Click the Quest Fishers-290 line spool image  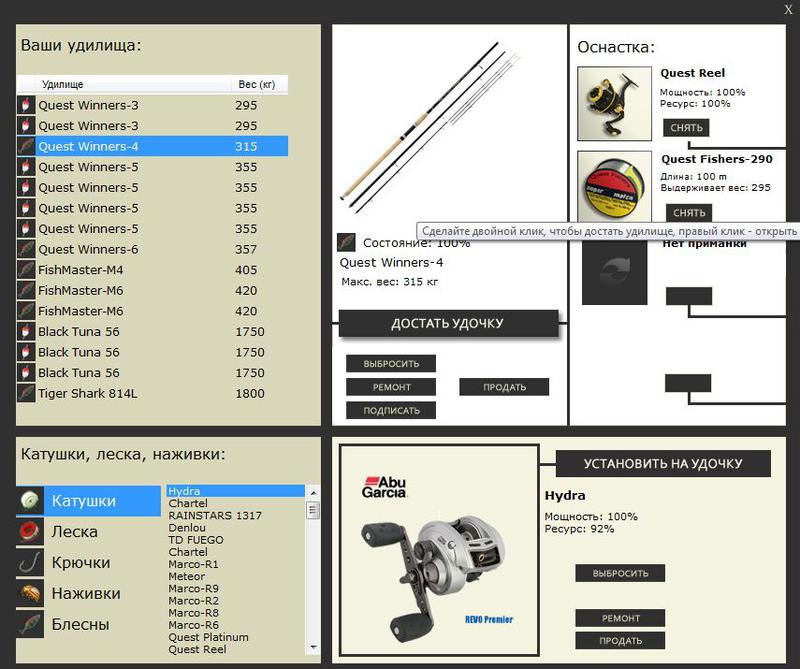[614, 186]
